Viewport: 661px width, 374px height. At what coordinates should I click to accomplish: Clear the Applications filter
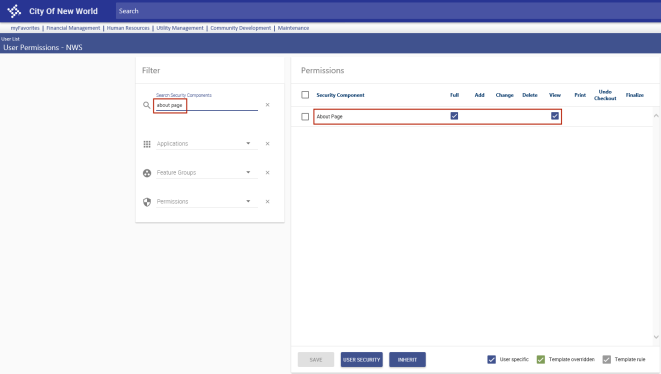click(x=267, y=144)
